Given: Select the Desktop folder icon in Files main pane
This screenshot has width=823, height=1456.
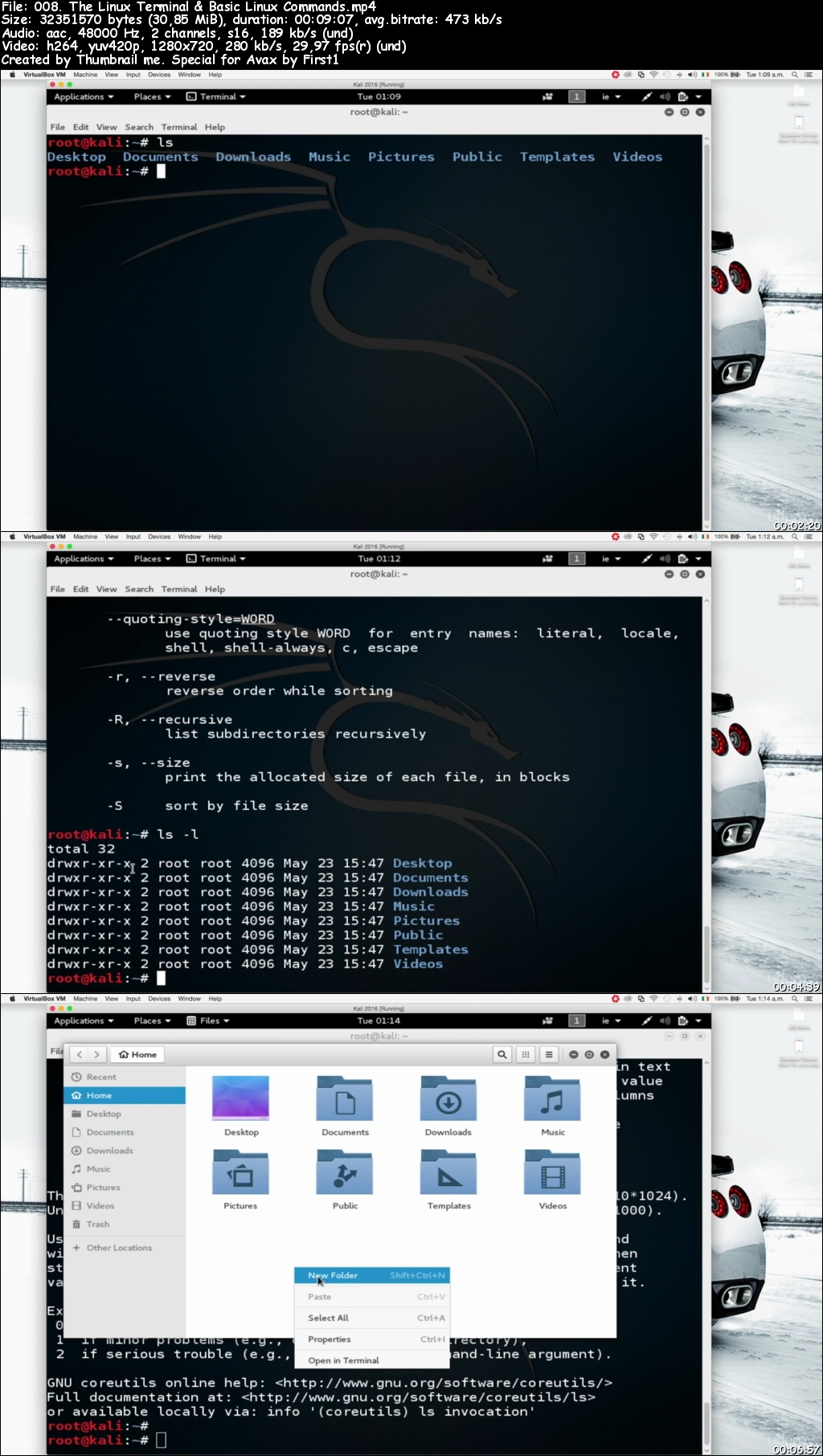Looking at the screenshot, I should pyautogui.click(x=241, y=1098).
